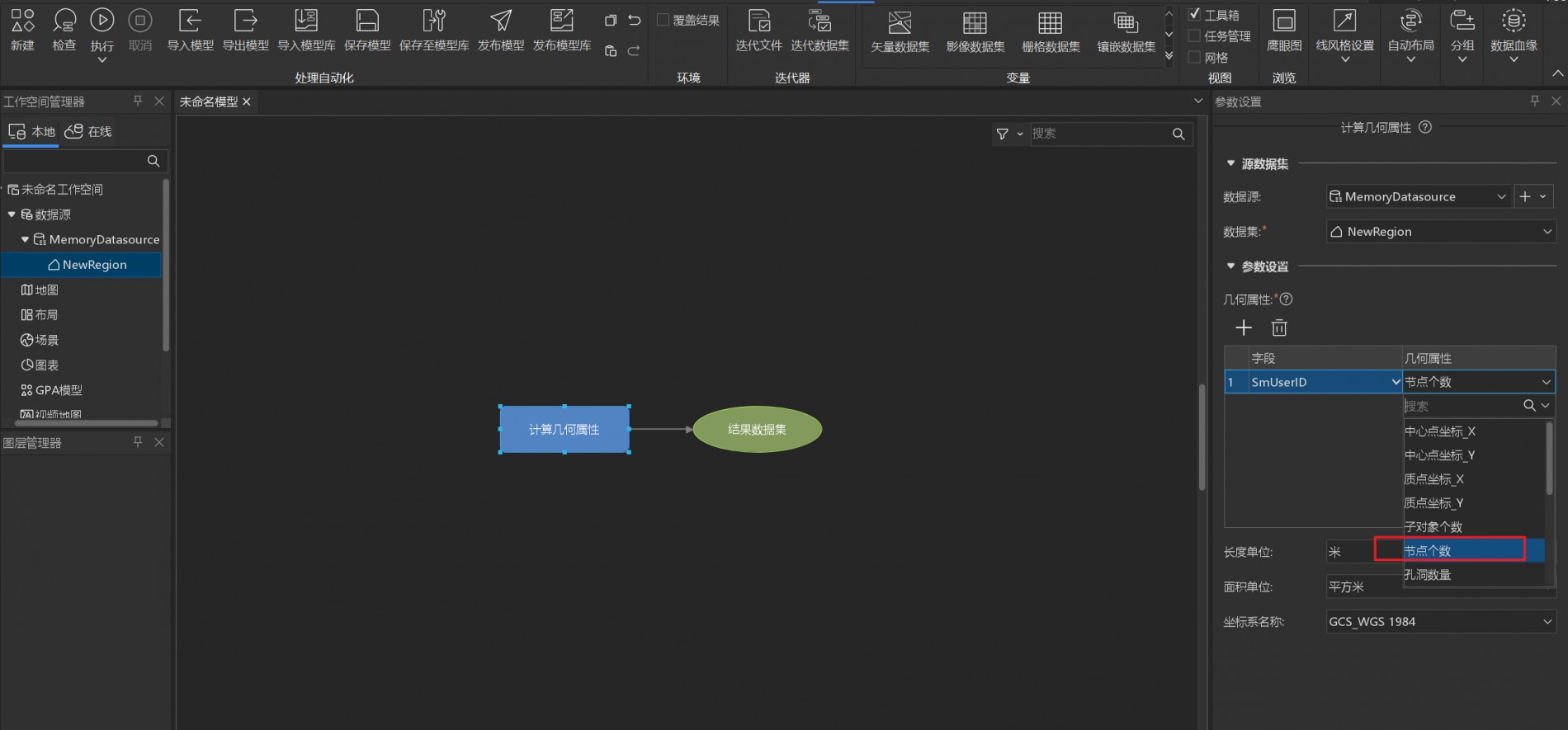Insert a 影像数据集 image dataset variable
Viewport: 1568px width, 730px height.
(975, 33)
